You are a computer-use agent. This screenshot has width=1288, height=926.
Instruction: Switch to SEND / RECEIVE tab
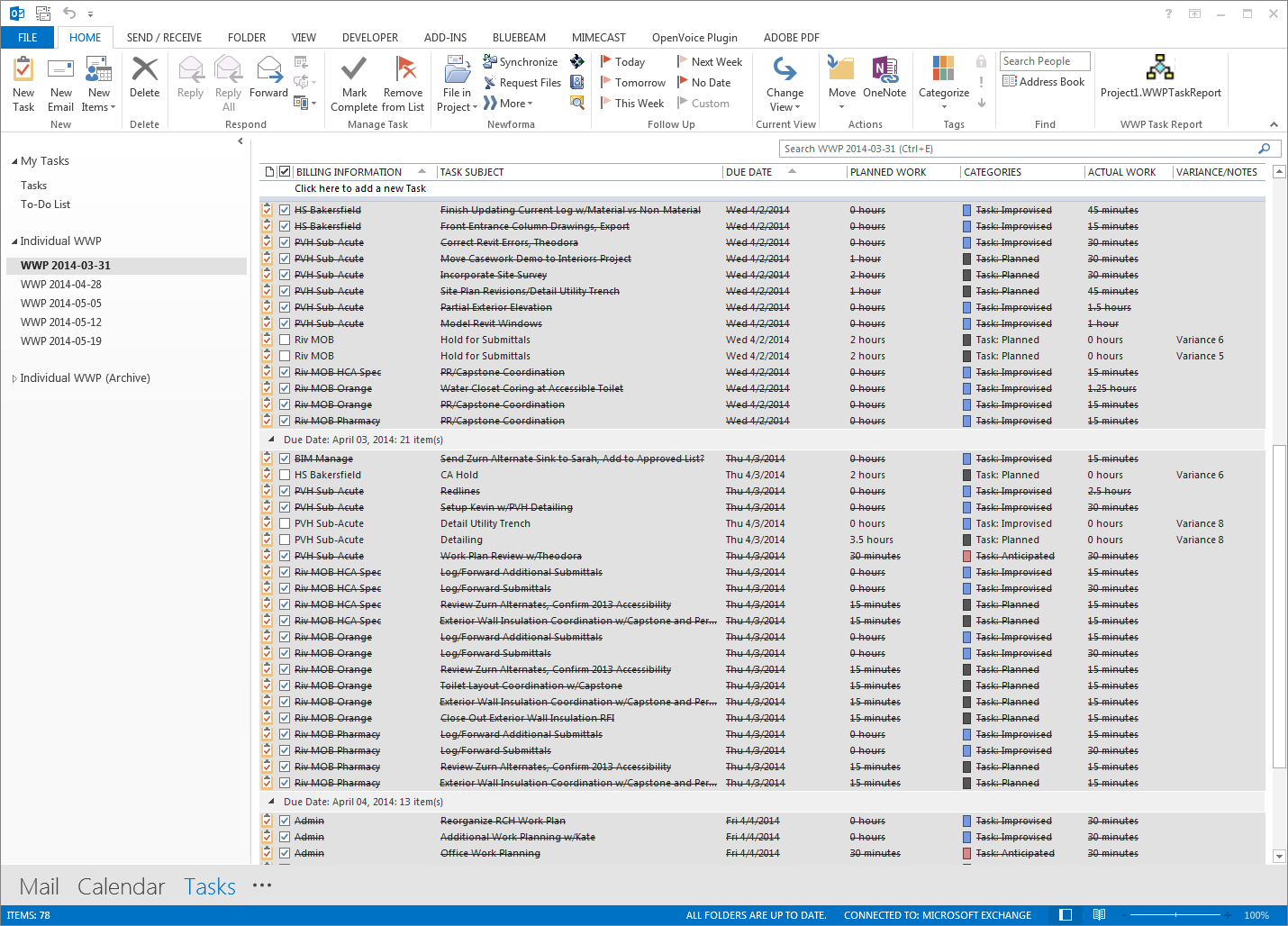pos(164,37)
